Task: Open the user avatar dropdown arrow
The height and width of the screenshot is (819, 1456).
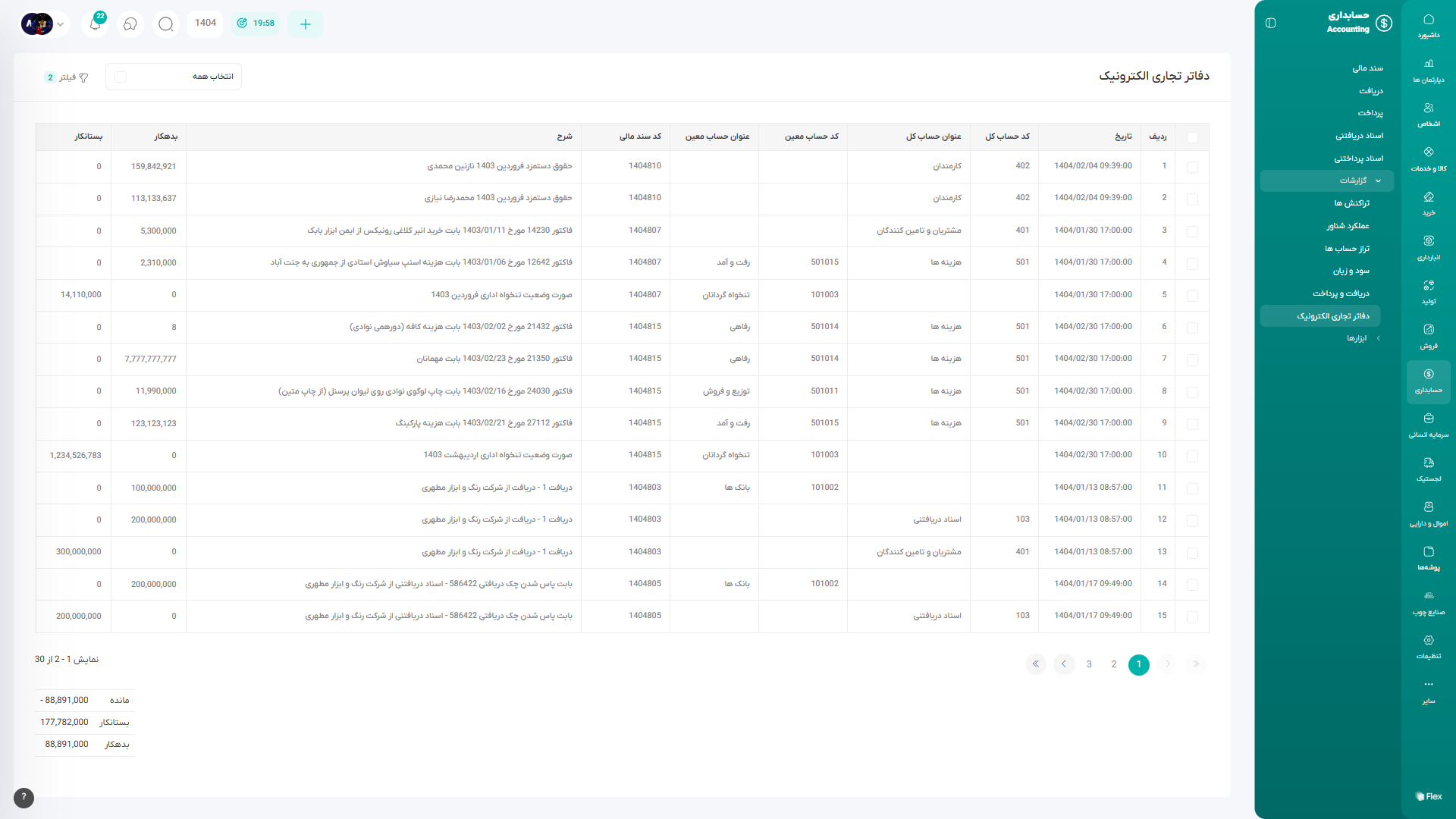Action: (61, 24)
